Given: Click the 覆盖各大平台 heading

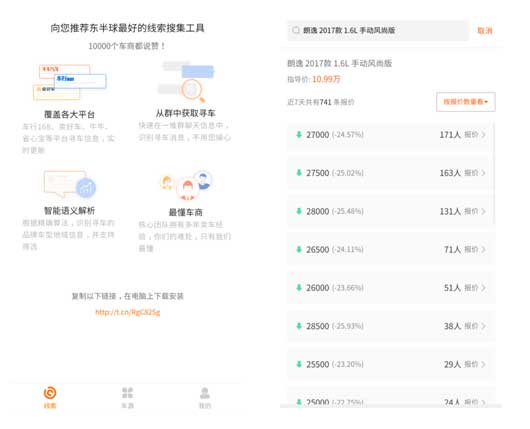Looking at the screenshot, I should (69, 114).
